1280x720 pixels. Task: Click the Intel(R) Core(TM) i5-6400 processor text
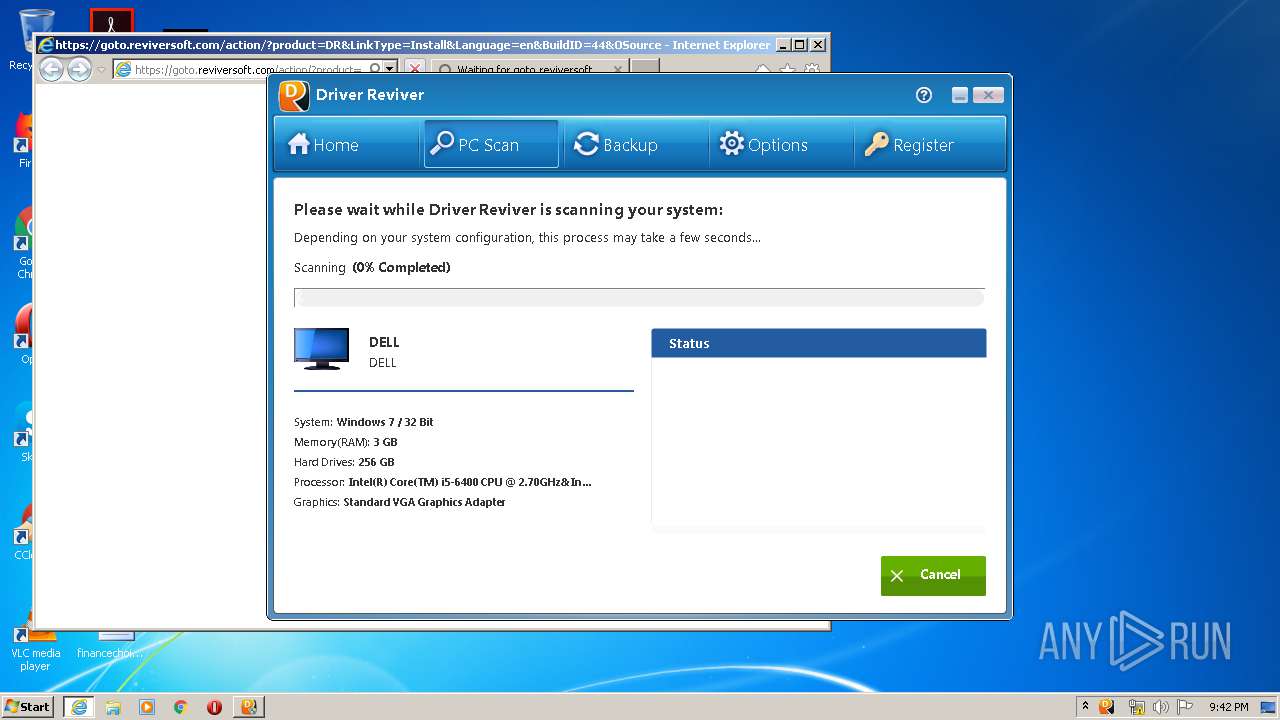[470, 482]
